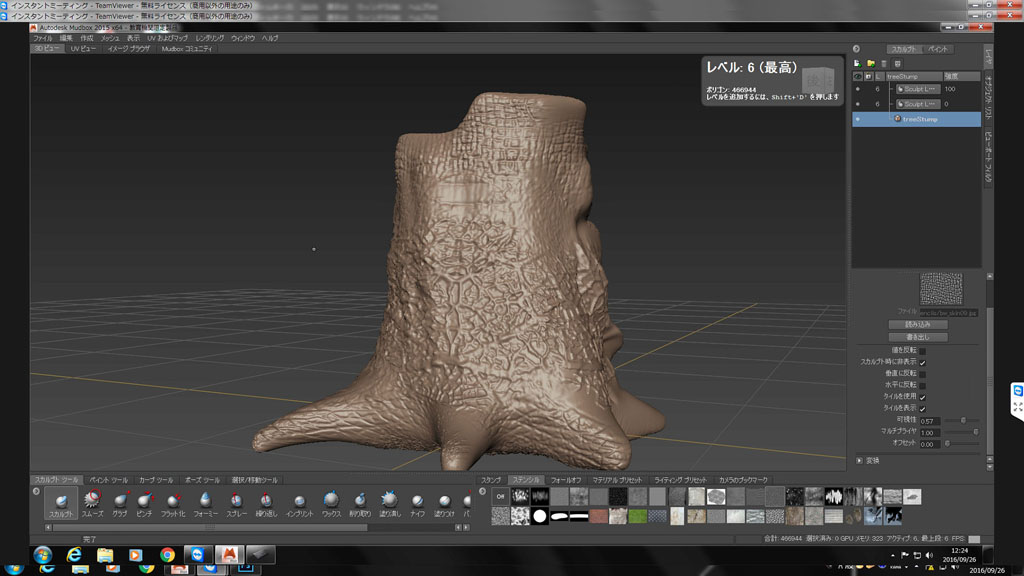Viewport: 1024px width, 576px height.
Task: Select the スカルプト (Sculpt) tool
Action: (62, 502)
